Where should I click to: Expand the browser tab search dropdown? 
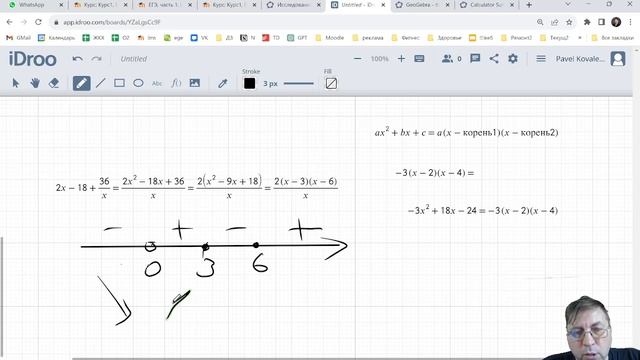(x=568, y=4)
